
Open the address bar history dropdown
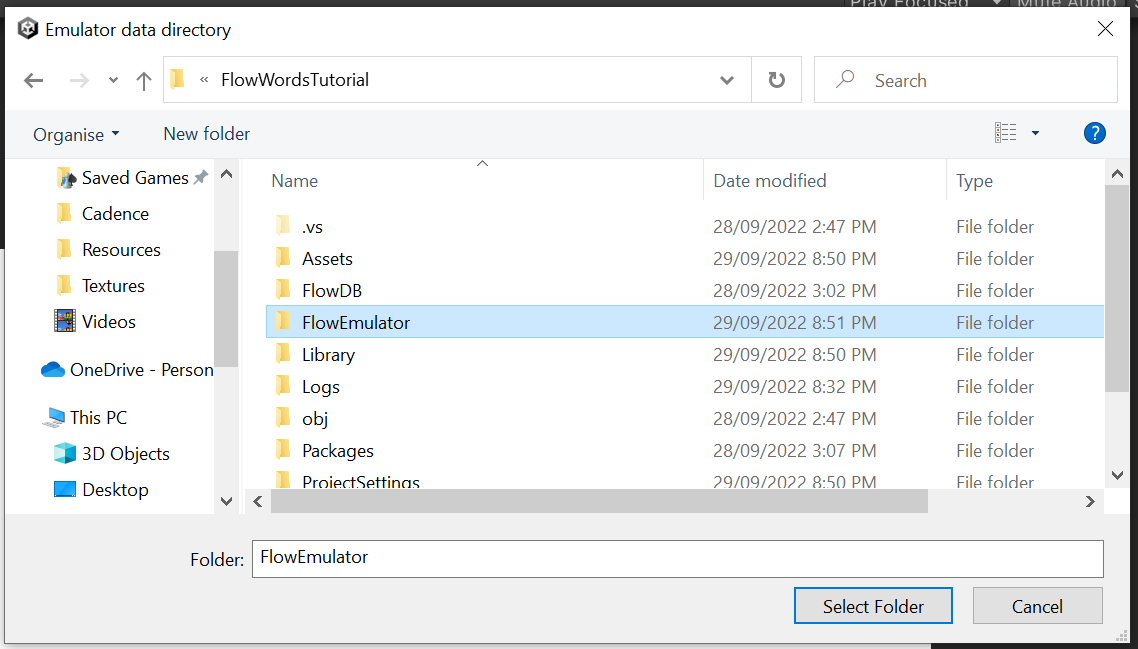point(726,80)
